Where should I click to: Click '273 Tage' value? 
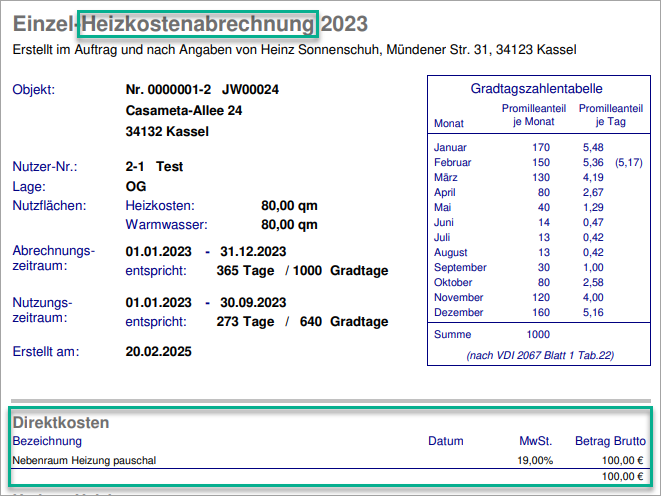pyautogui.click(x=245, y=322)
